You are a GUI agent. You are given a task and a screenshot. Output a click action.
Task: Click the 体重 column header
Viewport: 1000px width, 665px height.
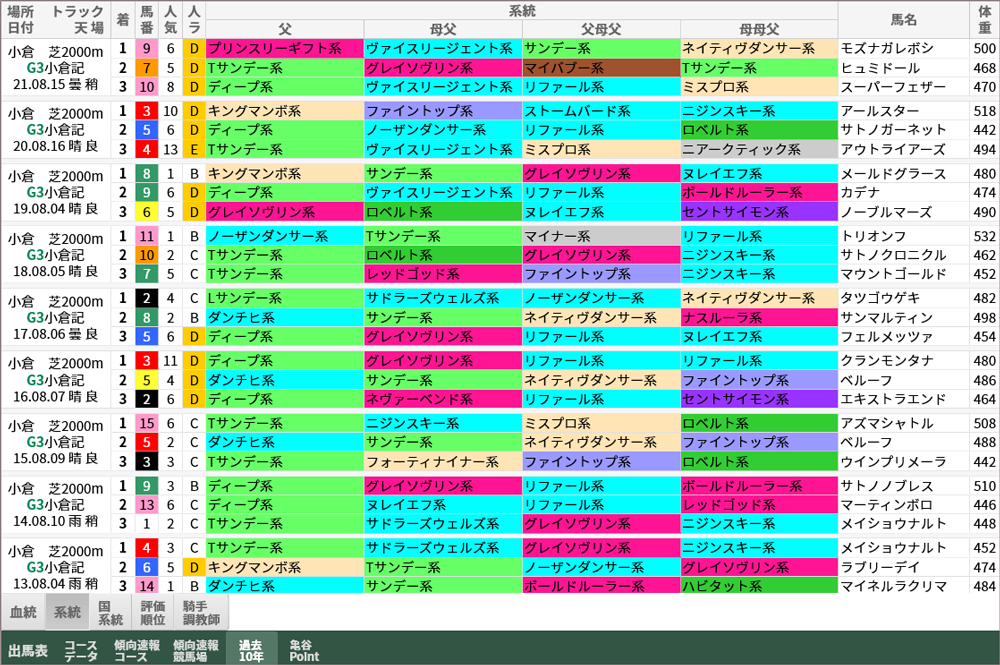[x=984, y=20]
